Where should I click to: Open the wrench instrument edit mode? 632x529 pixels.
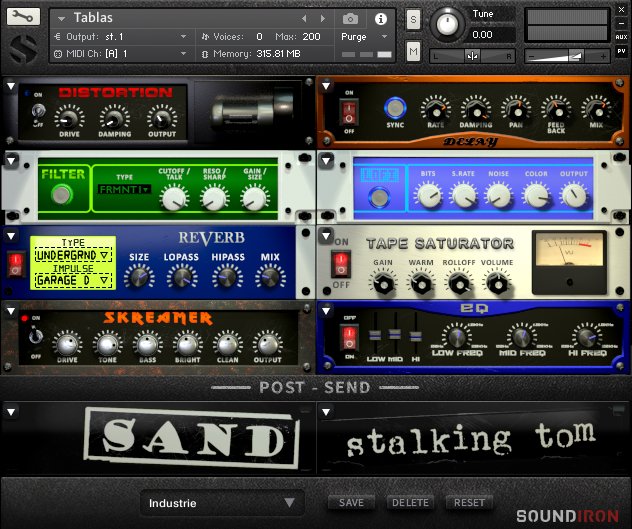(x=23, y=17)
